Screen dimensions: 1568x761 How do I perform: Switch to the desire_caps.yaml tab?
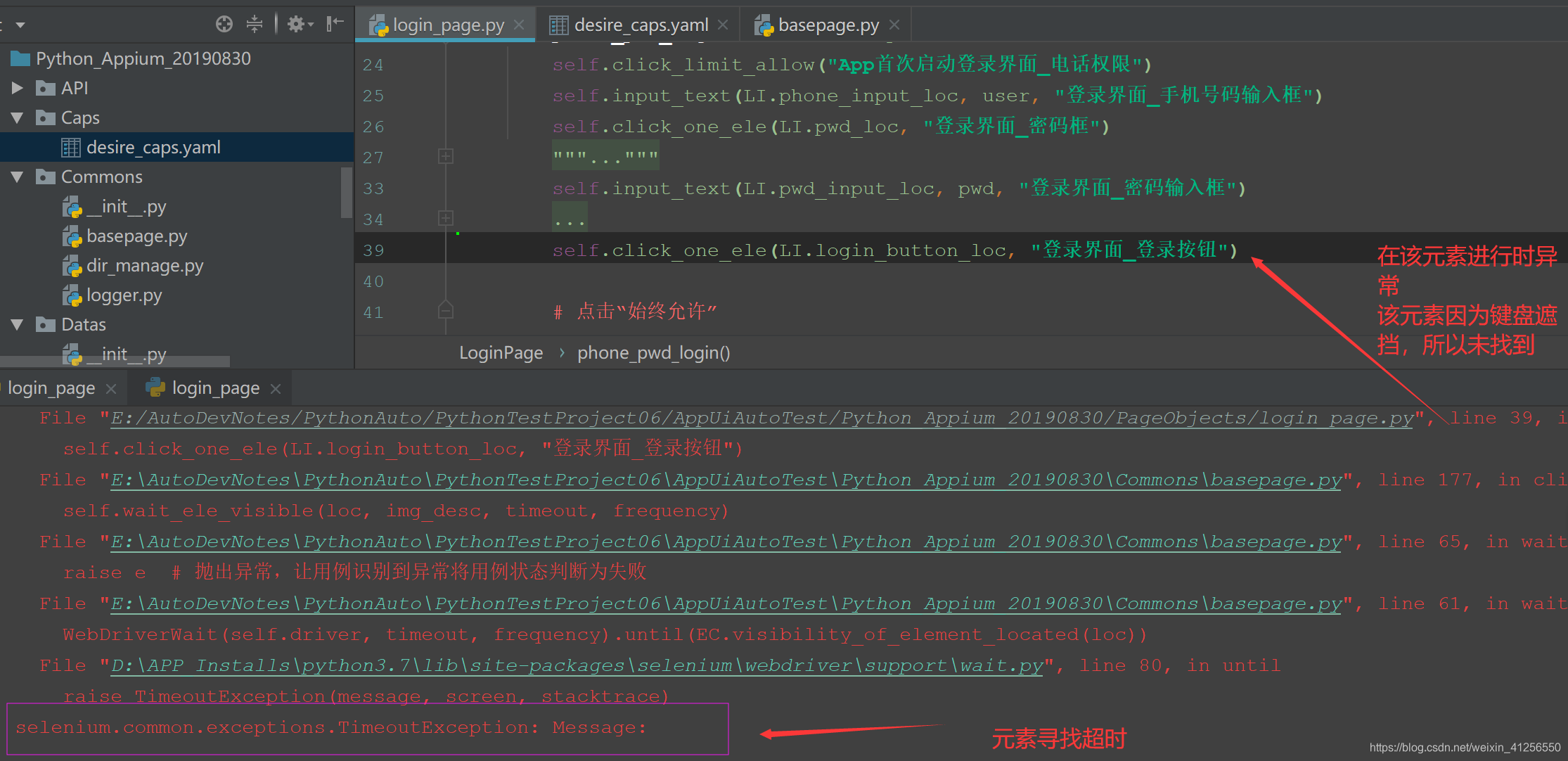pyautogui.click(x=640, y=25)
